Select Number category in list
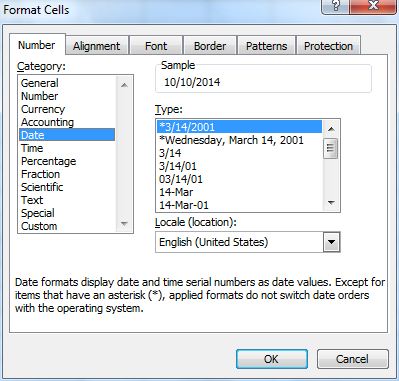 click(67, 96)
